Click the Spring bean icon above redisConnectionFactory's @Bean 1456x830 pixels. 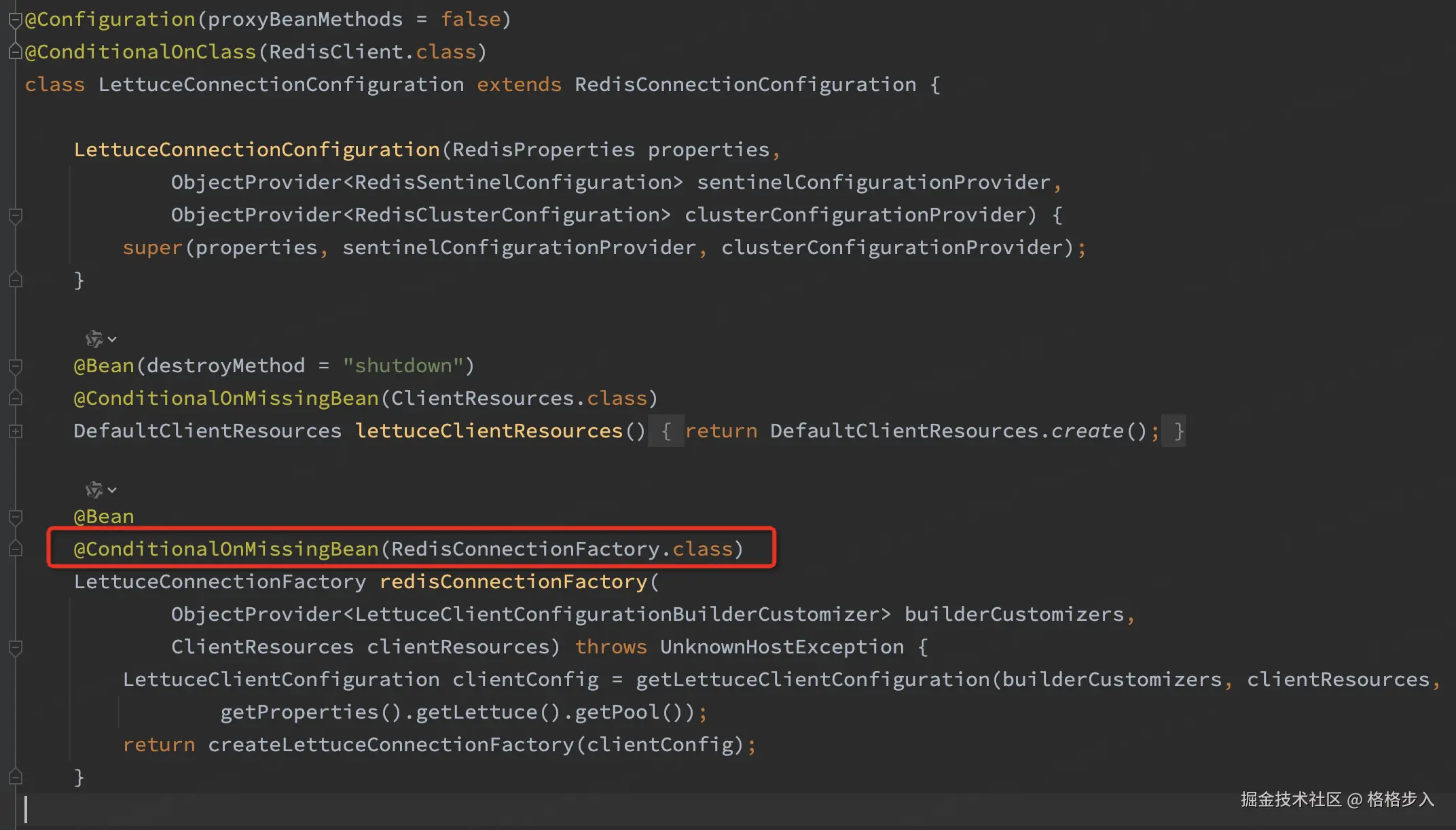click(x=94, y=489)
